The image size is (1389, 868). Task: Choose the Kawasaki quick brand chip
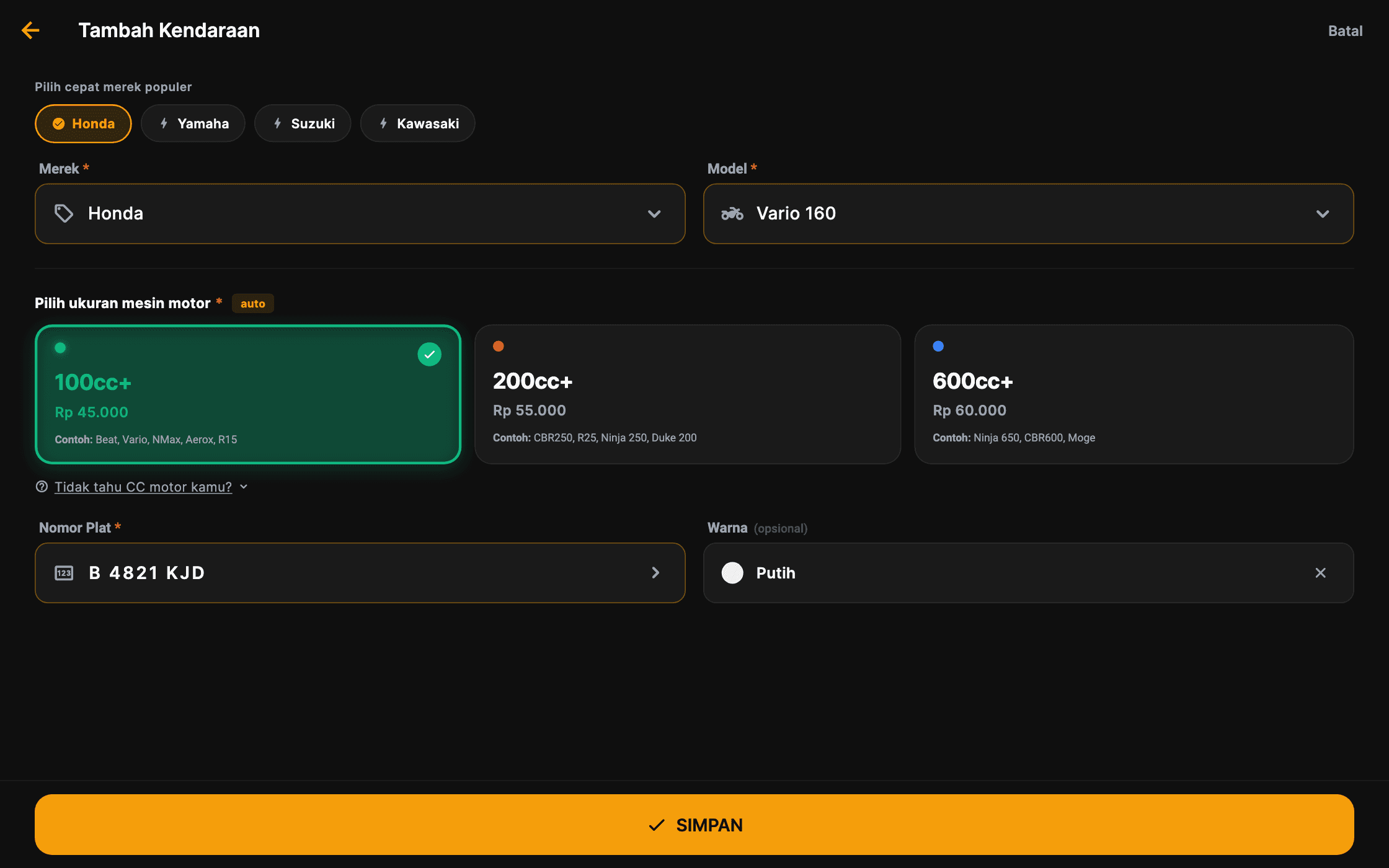(x=418, y=123)
